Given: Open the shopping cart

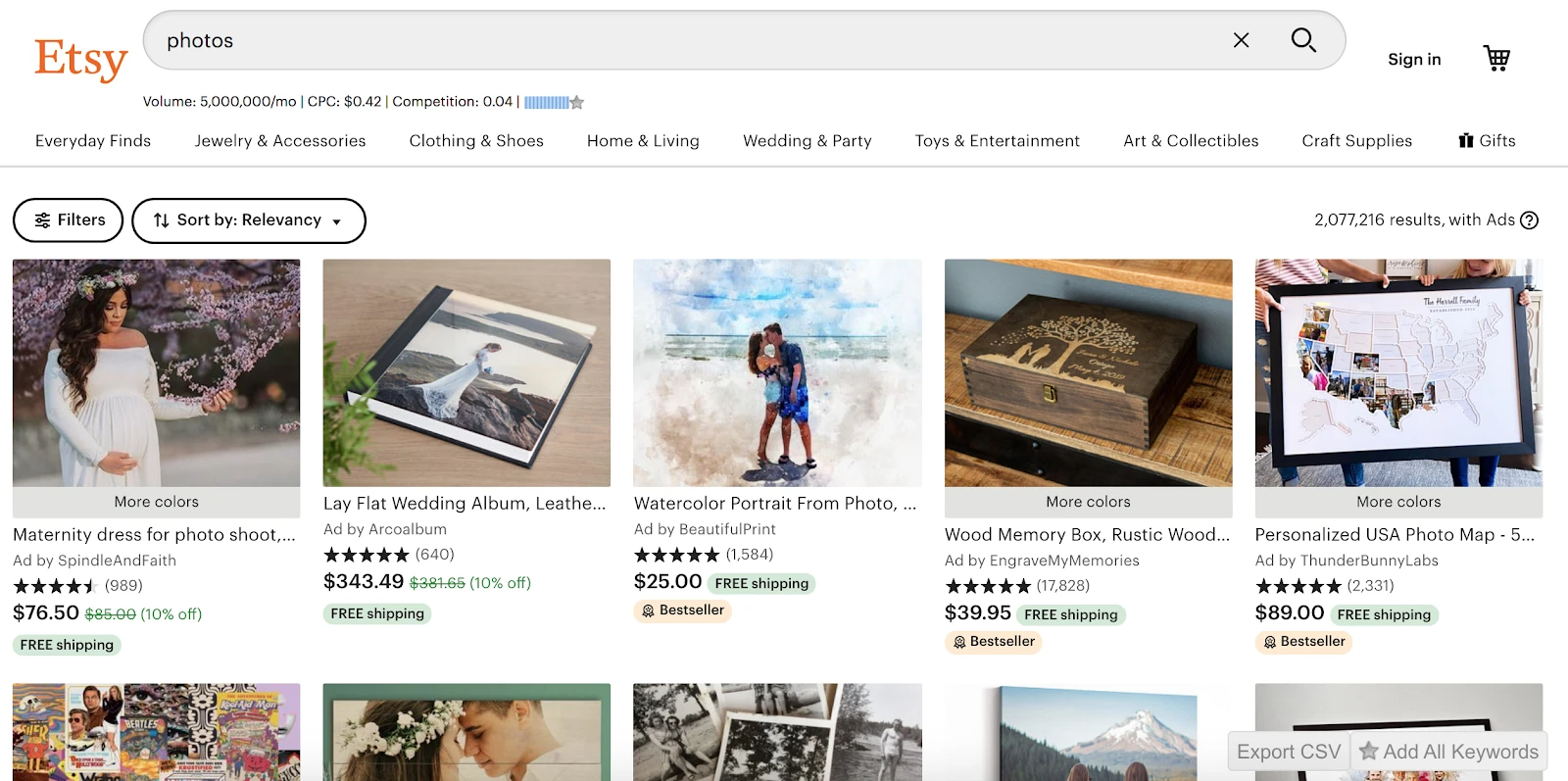Looking at the screenshot, I should pos(1496,59).
